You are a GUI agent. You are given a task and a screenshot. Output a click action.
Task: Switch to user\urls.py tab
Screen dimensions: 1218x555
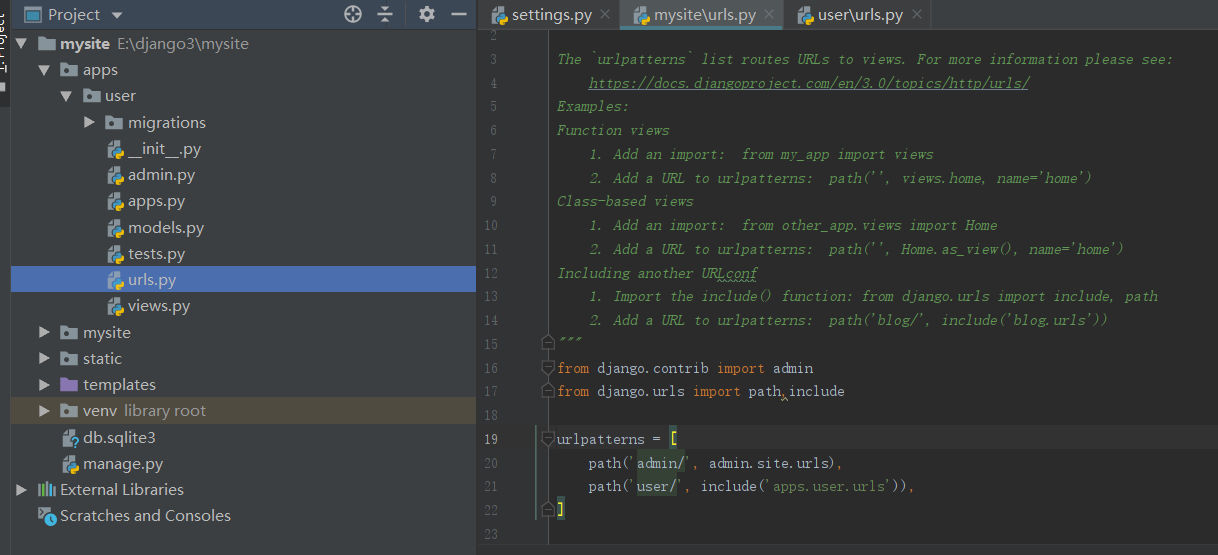point(861,15)
